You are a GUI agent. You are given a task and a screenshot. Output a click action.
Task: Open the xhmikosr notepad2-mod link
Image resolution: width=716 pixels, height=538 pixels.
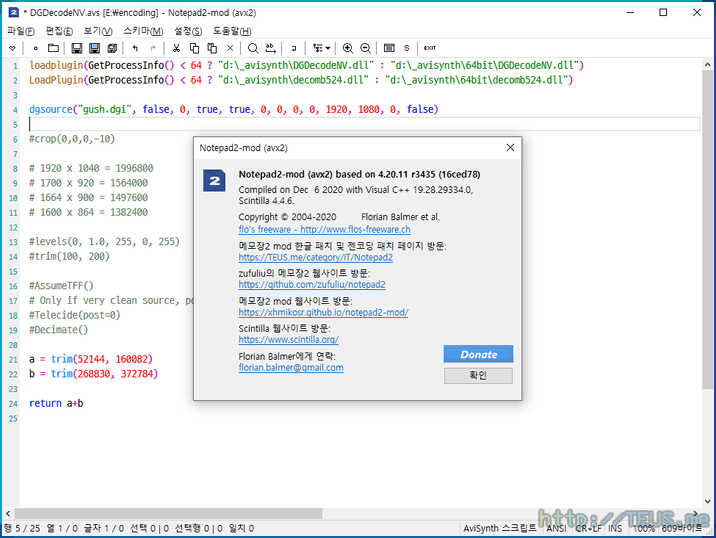coord(323,312)
